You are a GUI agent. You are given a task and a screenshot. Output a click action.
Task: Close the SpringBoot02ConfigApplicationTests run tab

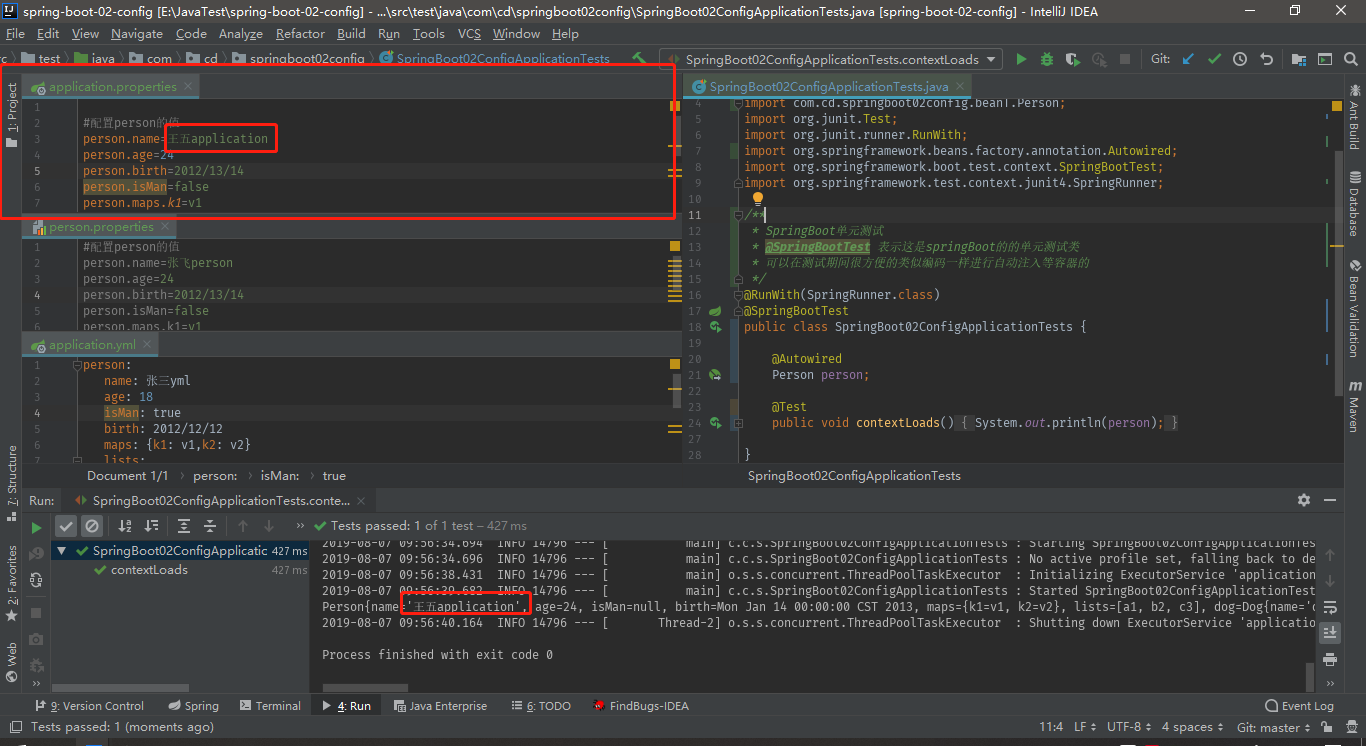pyautogui.click(x=361, y=500)
